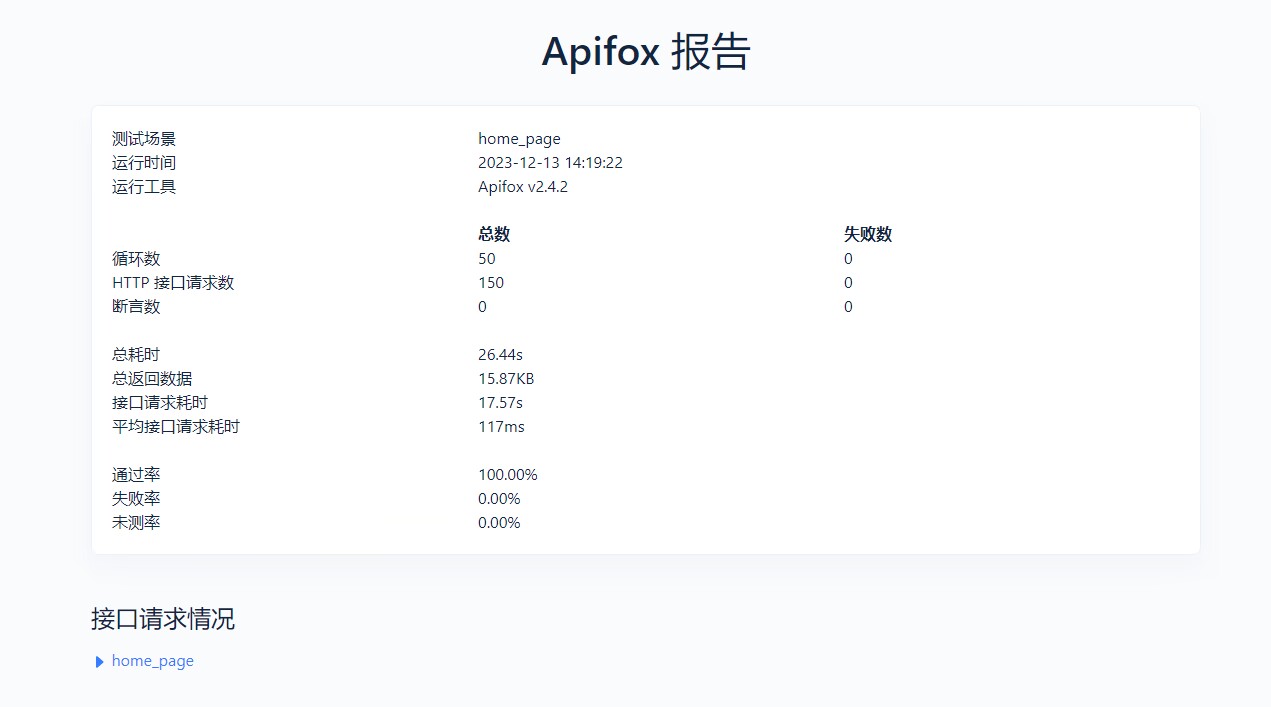Click the 总返回数据 value 15.87KB

(x=506, y=379)
